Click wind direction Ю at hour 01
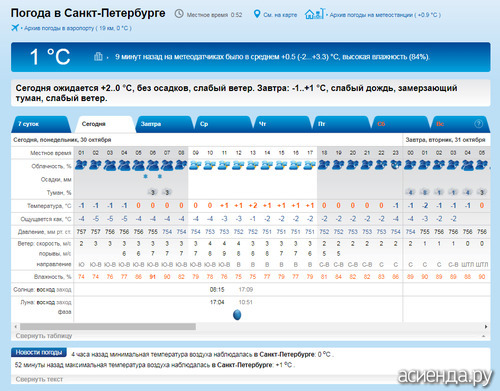Viewport: 500px width, 391px height. [x=81, y=264]
